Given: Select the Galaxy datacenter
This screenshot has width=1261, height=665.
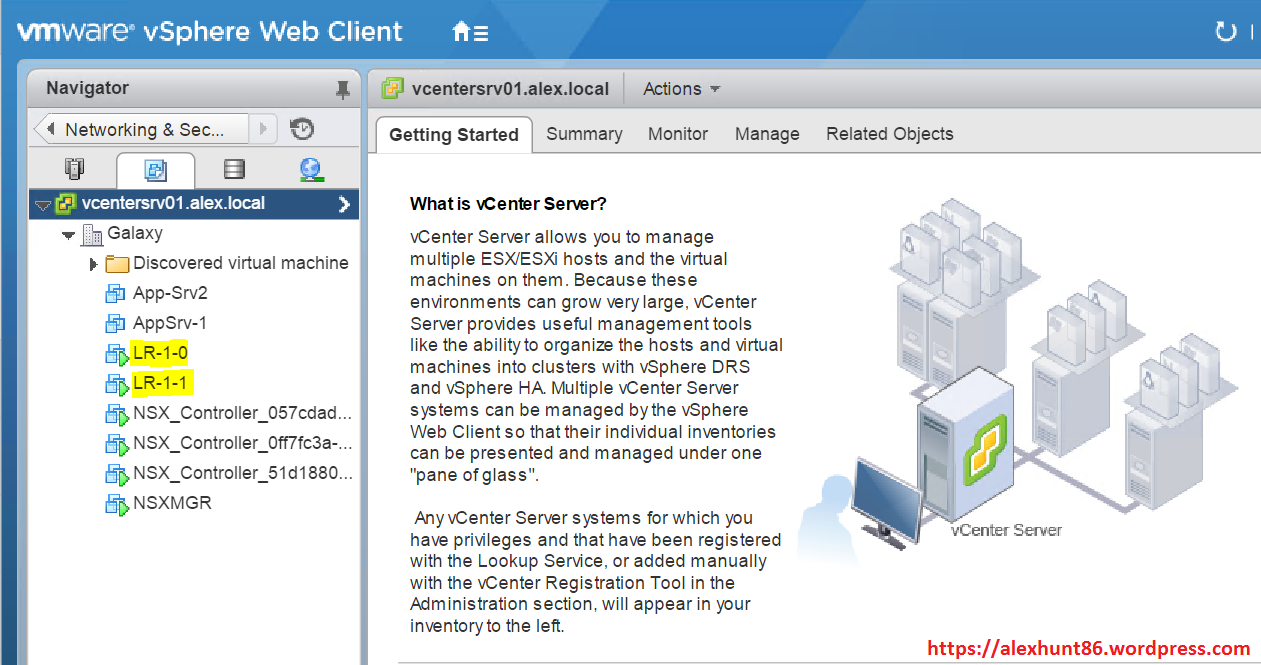Looking at the screenshot, I should pos(135,233).
